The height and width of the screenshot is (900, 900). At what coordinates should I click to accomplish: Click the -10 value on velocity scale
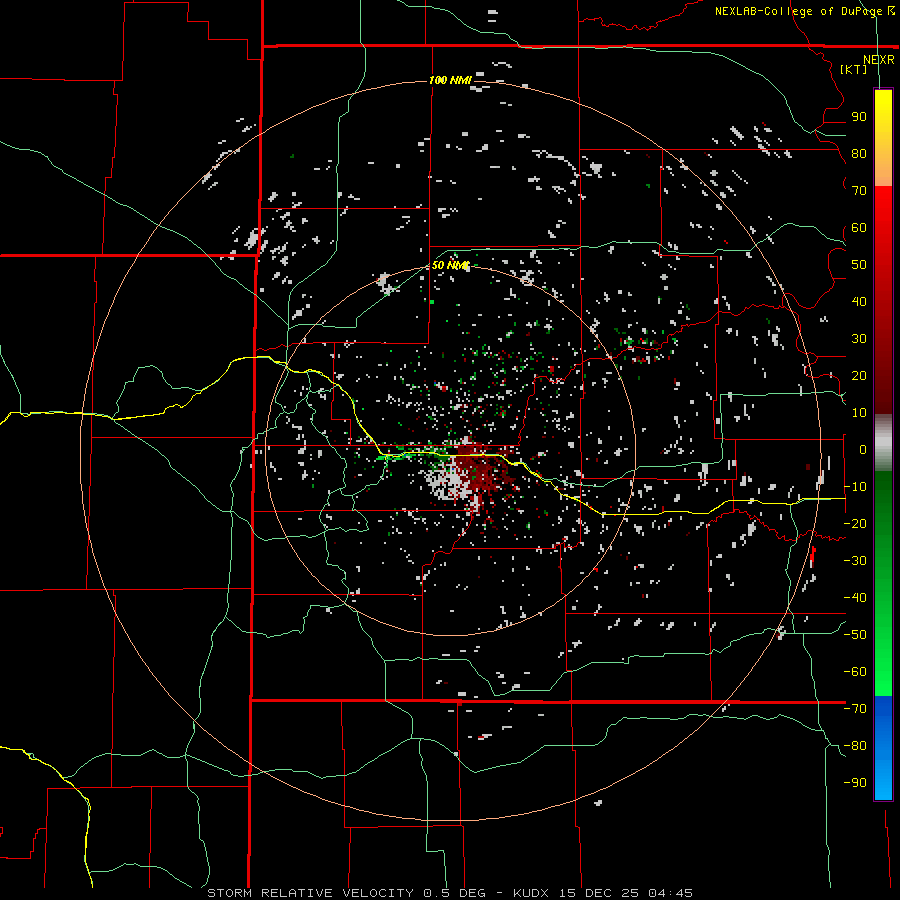coord(855,487)
